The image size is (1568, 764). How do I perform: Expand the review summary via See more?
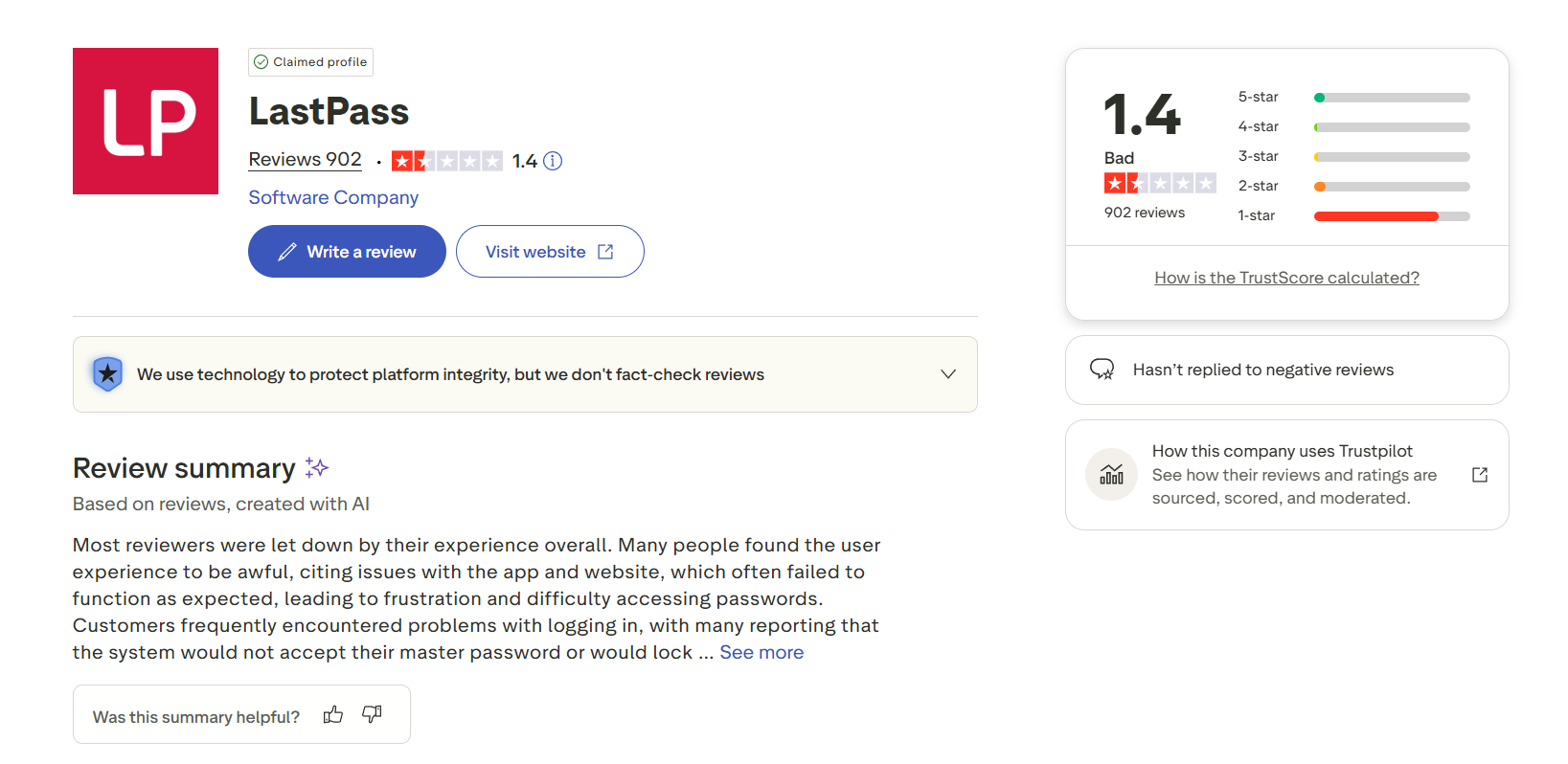click(761, 652)
